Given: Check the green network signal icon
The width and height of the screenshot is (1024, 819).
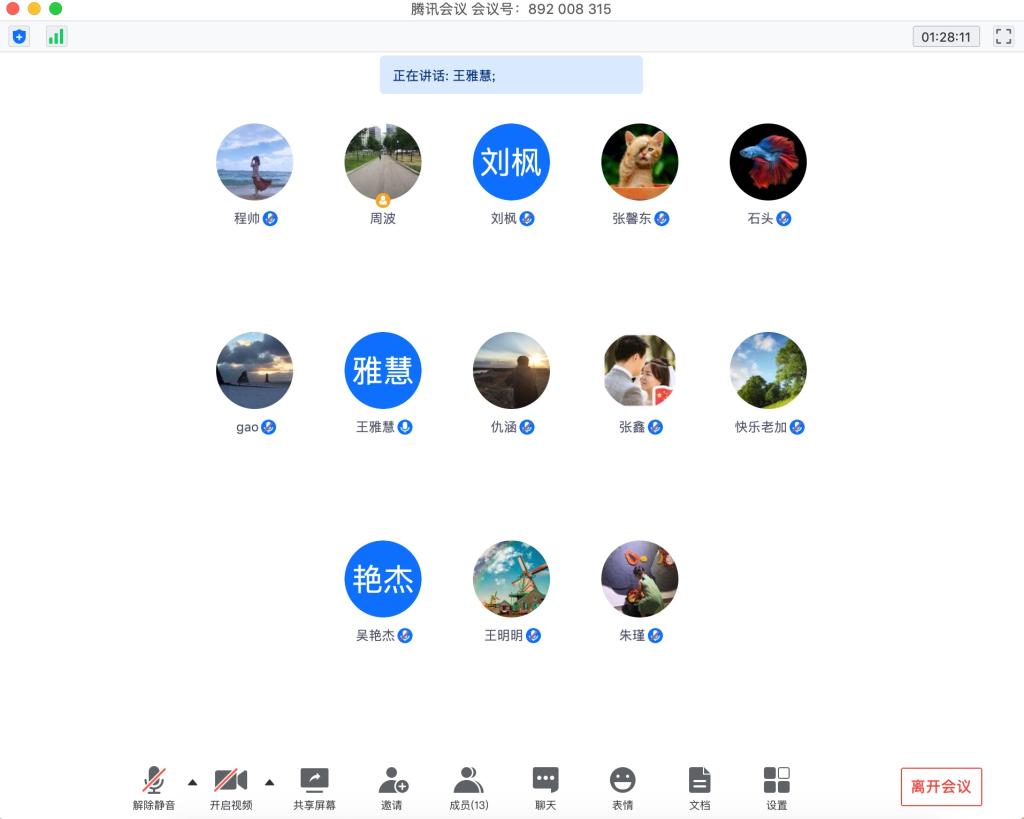Looking at the screenshot, I should [56, 37].
